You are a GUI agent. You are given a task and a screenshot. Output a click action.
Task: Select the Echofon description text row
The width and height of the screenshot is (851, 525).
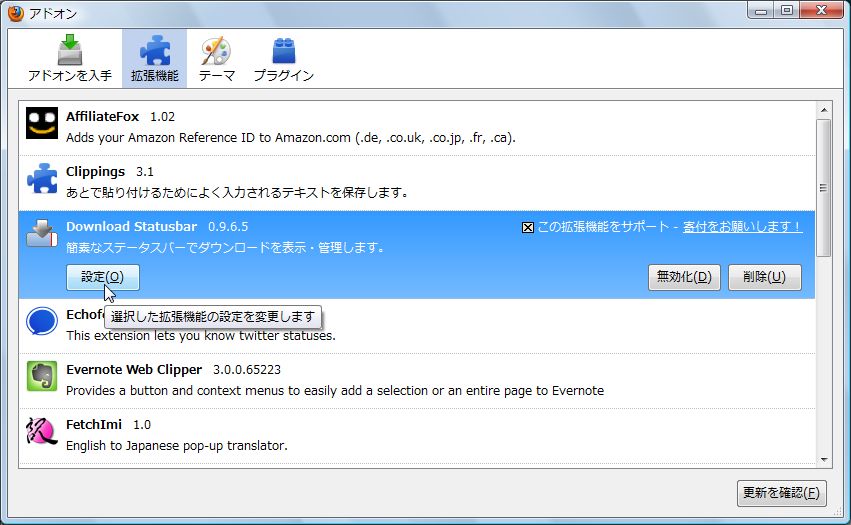201,336
